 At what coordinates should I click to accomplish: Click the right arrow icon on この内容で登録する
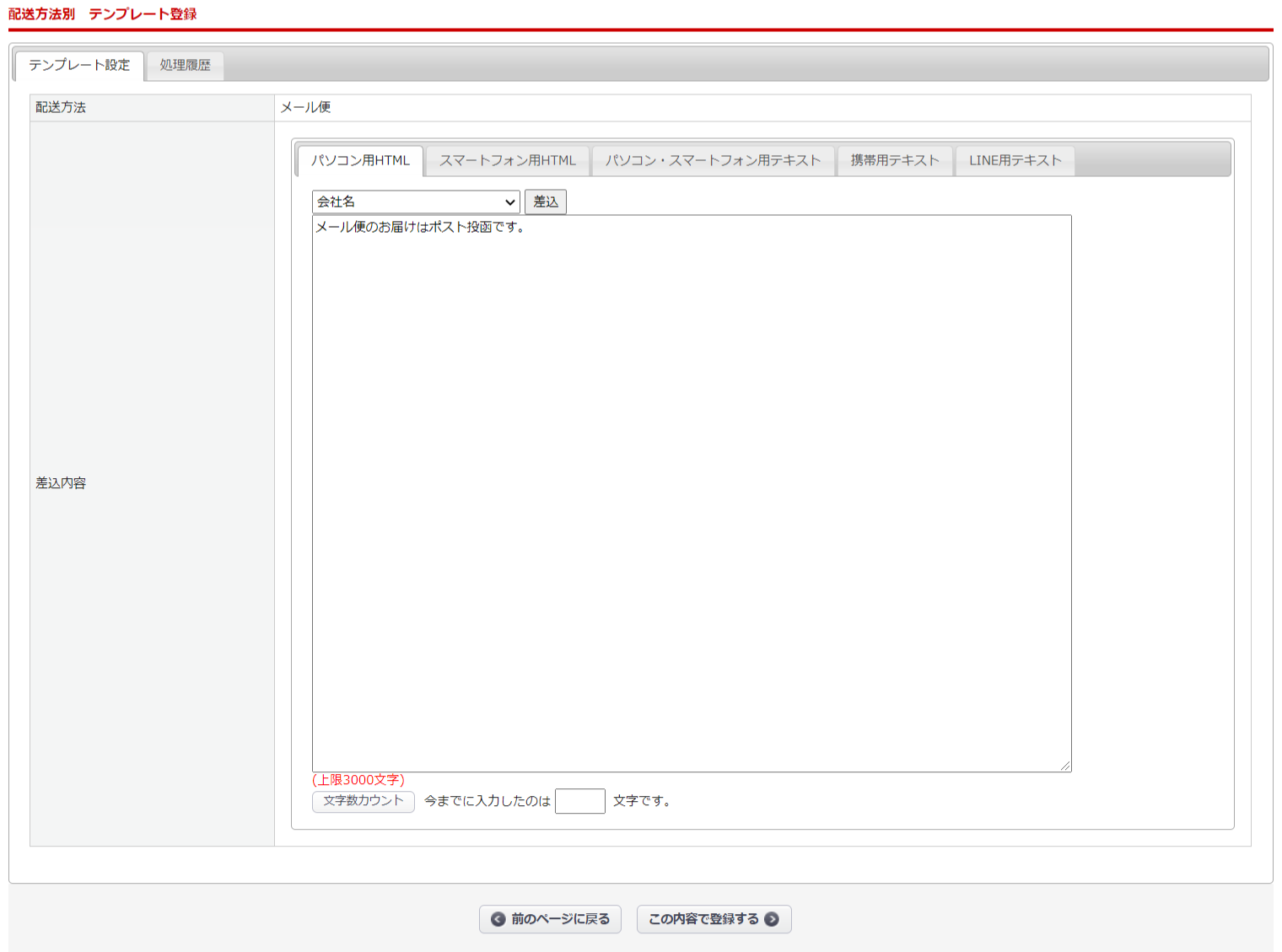point(772,919)
